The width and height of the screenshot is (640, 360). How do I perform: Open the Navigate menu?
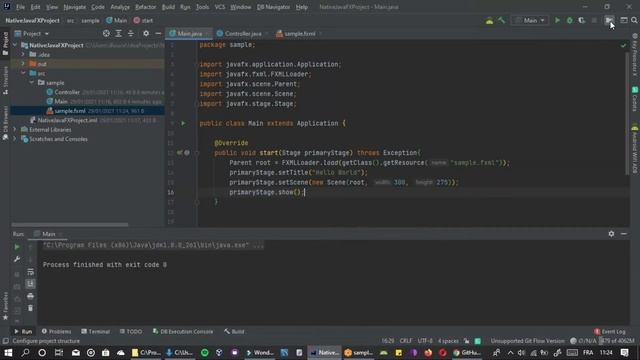[75, 7]
